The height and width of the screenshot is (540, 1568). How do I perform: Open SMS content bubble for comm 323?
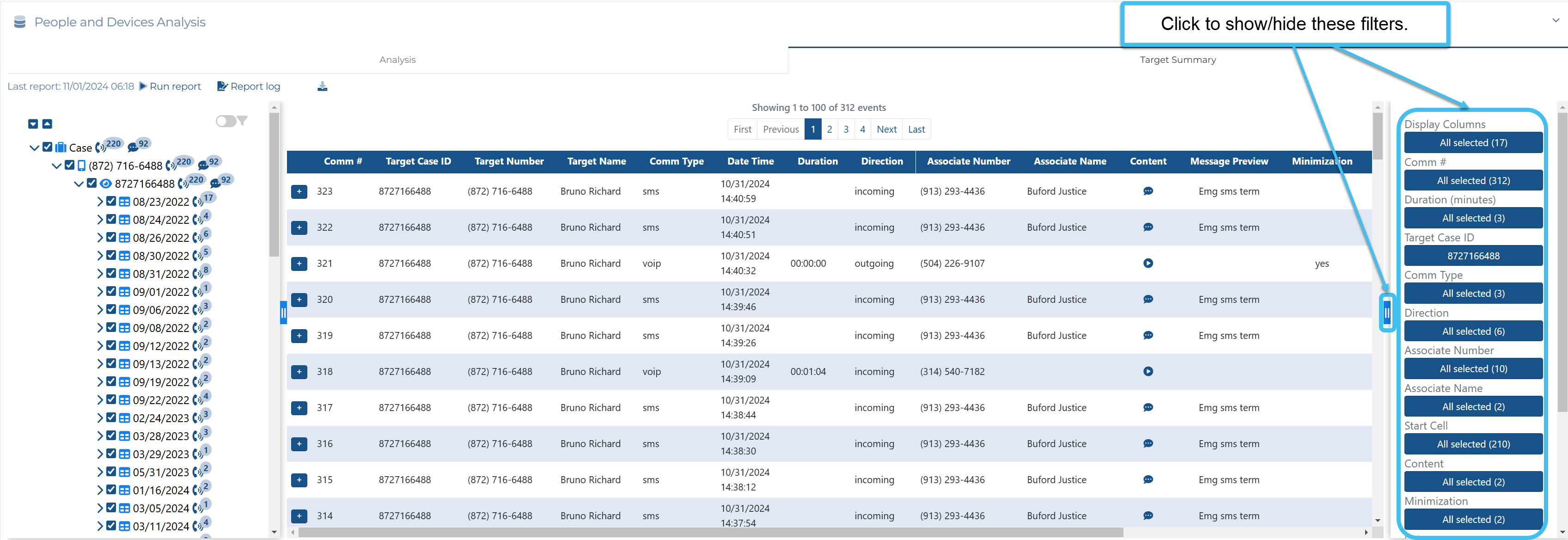[x=1147, y=191]
